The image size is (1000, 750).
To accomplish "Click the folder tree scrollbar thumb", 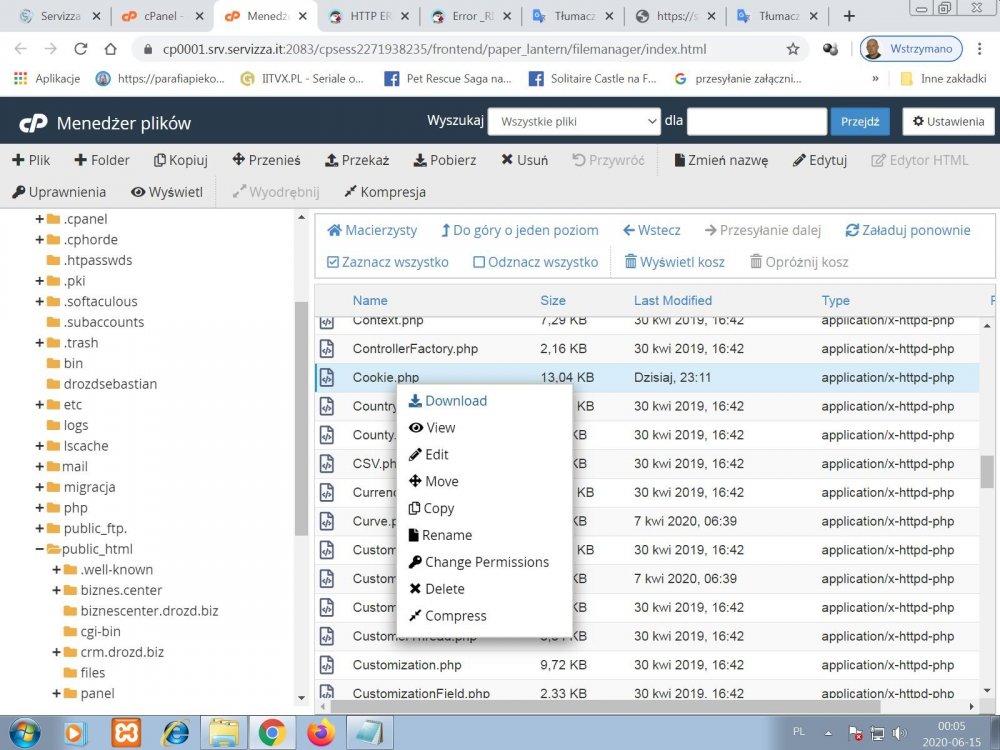I will coord(302,418).
